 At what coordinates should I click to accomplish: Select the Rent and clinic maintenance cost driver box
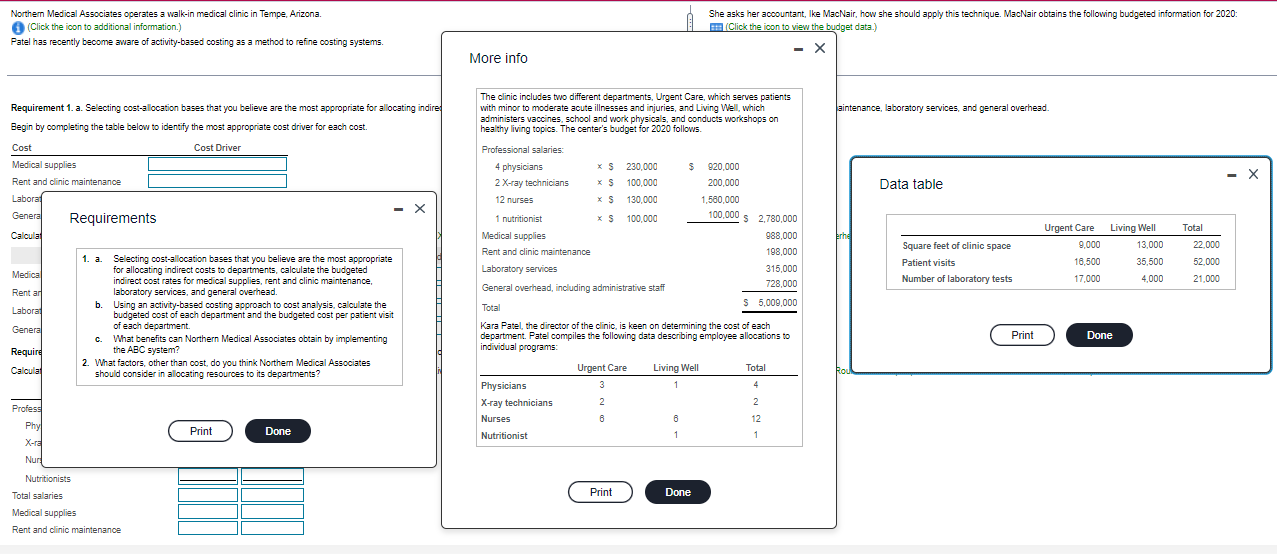[x=218, y=181]
